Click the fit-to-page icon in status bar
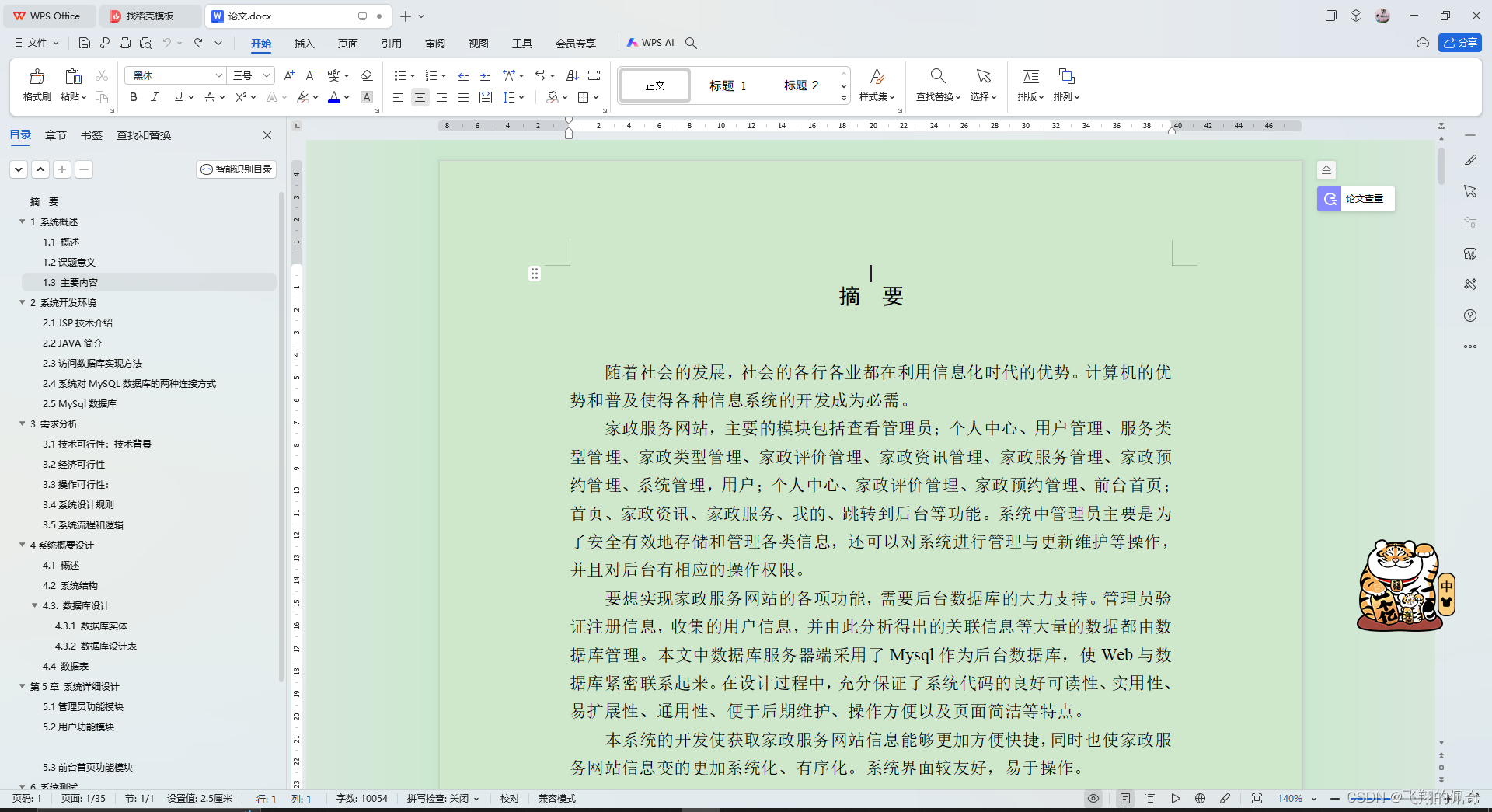The height and width of the screenshot is (812, 1492). click(x=1257, y=799)
